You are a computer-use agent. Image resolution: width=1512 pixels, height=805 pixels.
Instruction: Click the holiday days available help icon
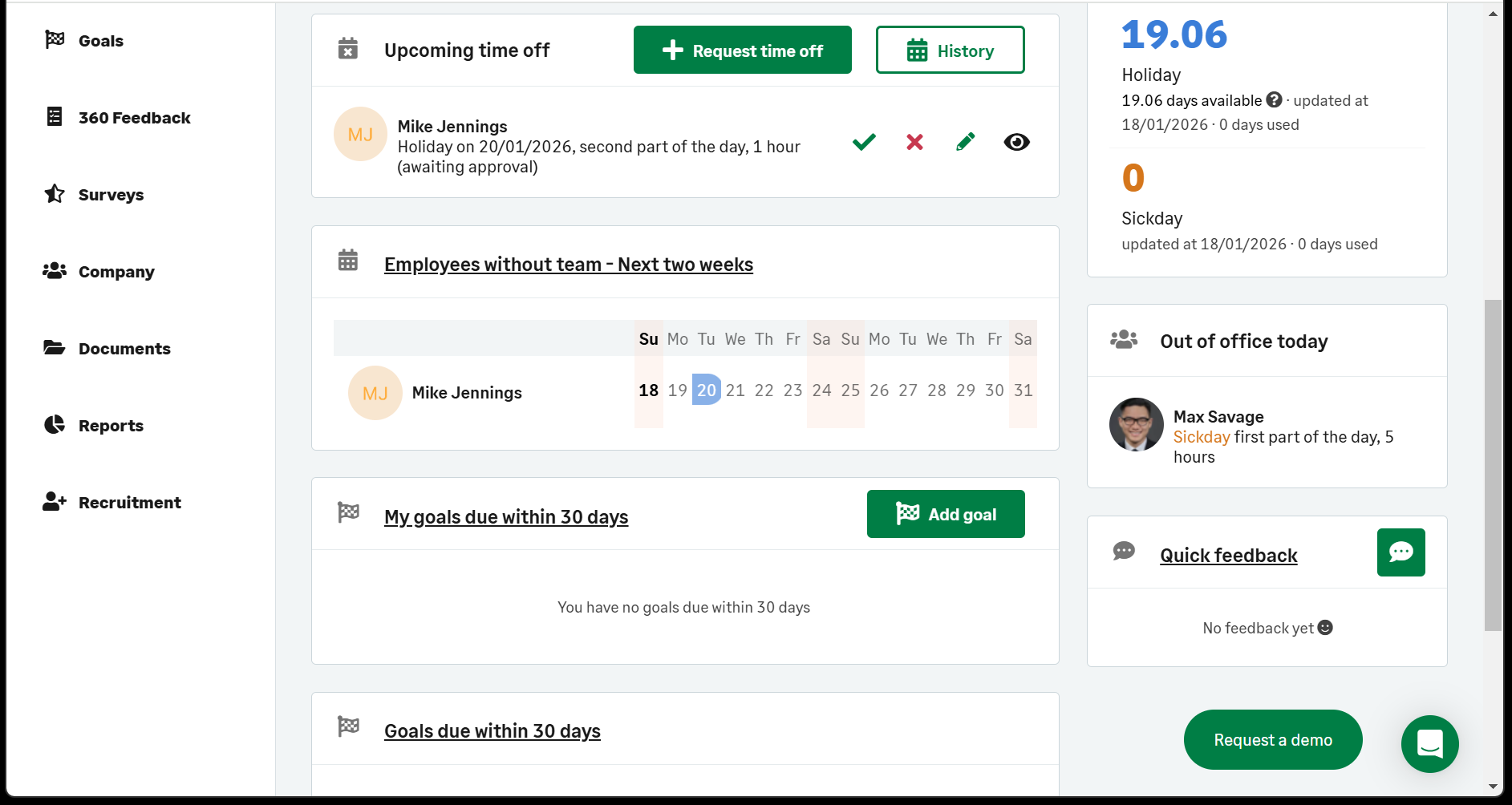pyautogui.click(x=1274, y=100)
